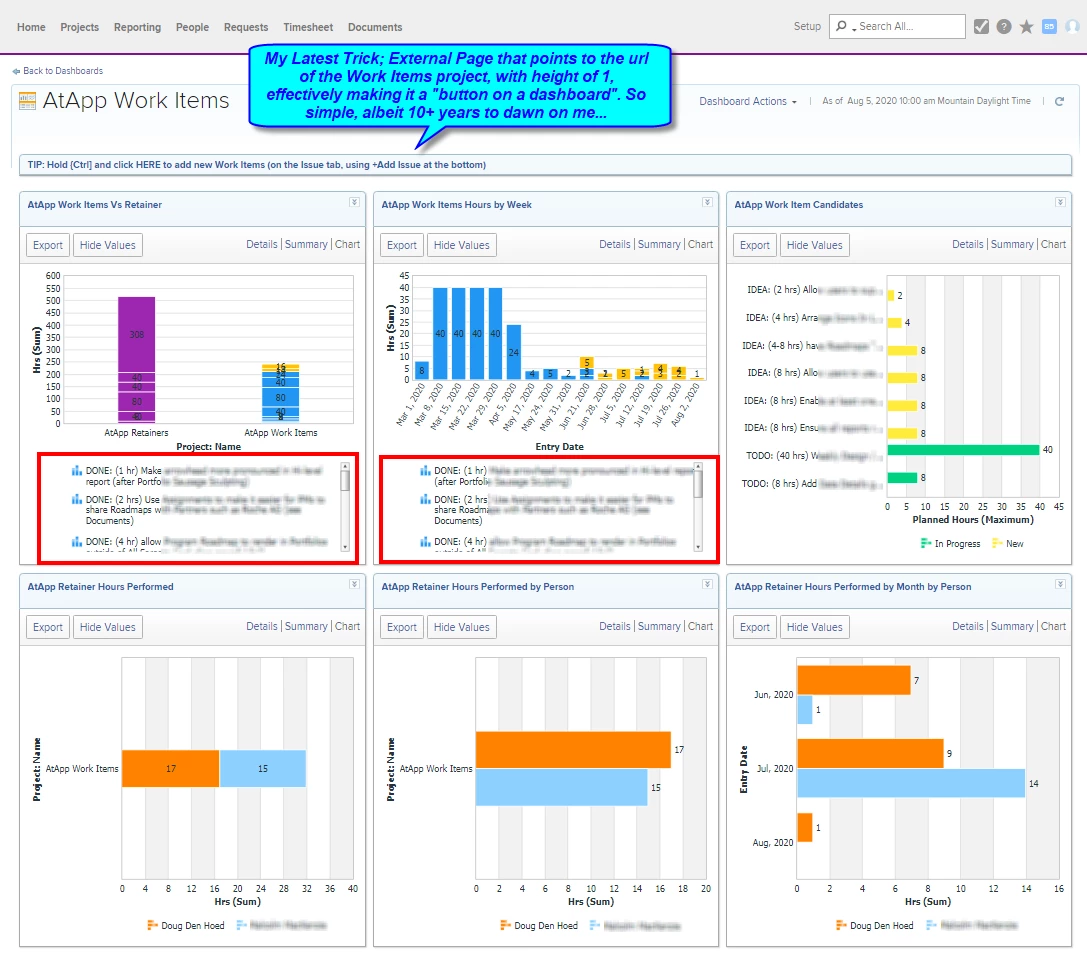The height and width of the screenshot is (959, 1087).
Task: Click Doug Den Hoed legend icon in Hours by Month by Person
Action: pos(841,926)
